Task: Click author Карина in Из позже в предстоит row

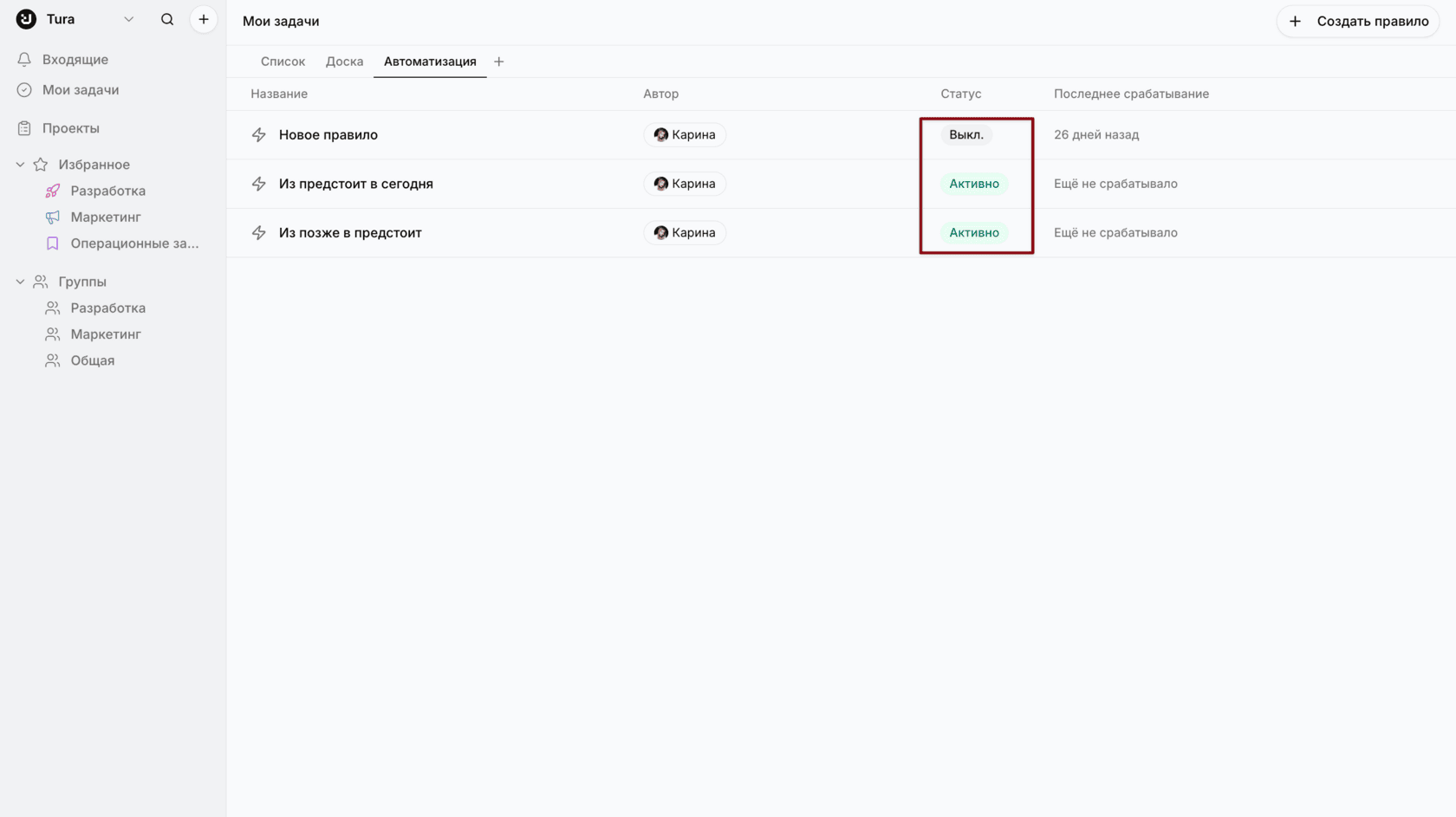Action: pos(685,233)
